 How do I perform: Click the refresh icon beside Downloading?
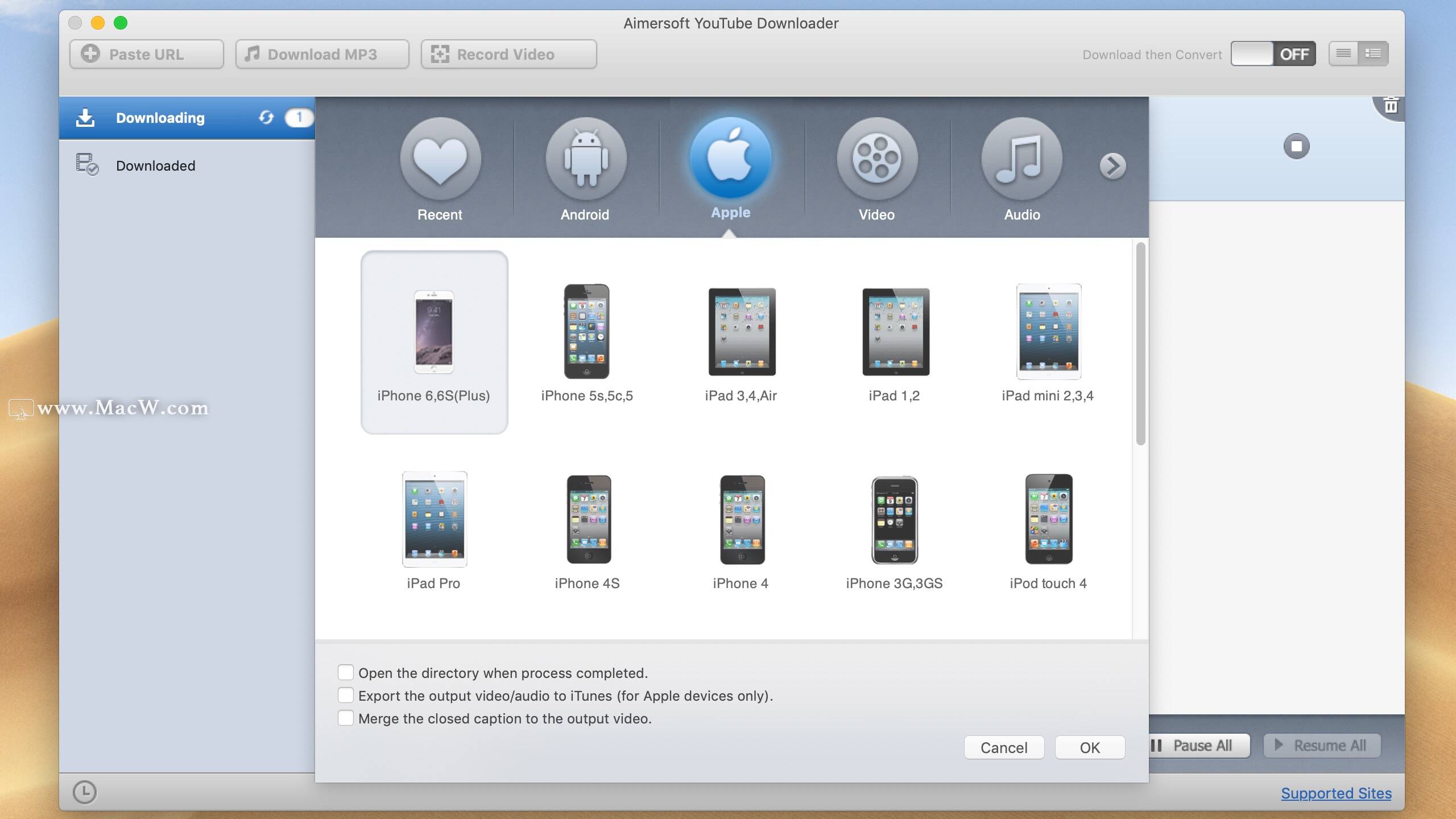266,117
